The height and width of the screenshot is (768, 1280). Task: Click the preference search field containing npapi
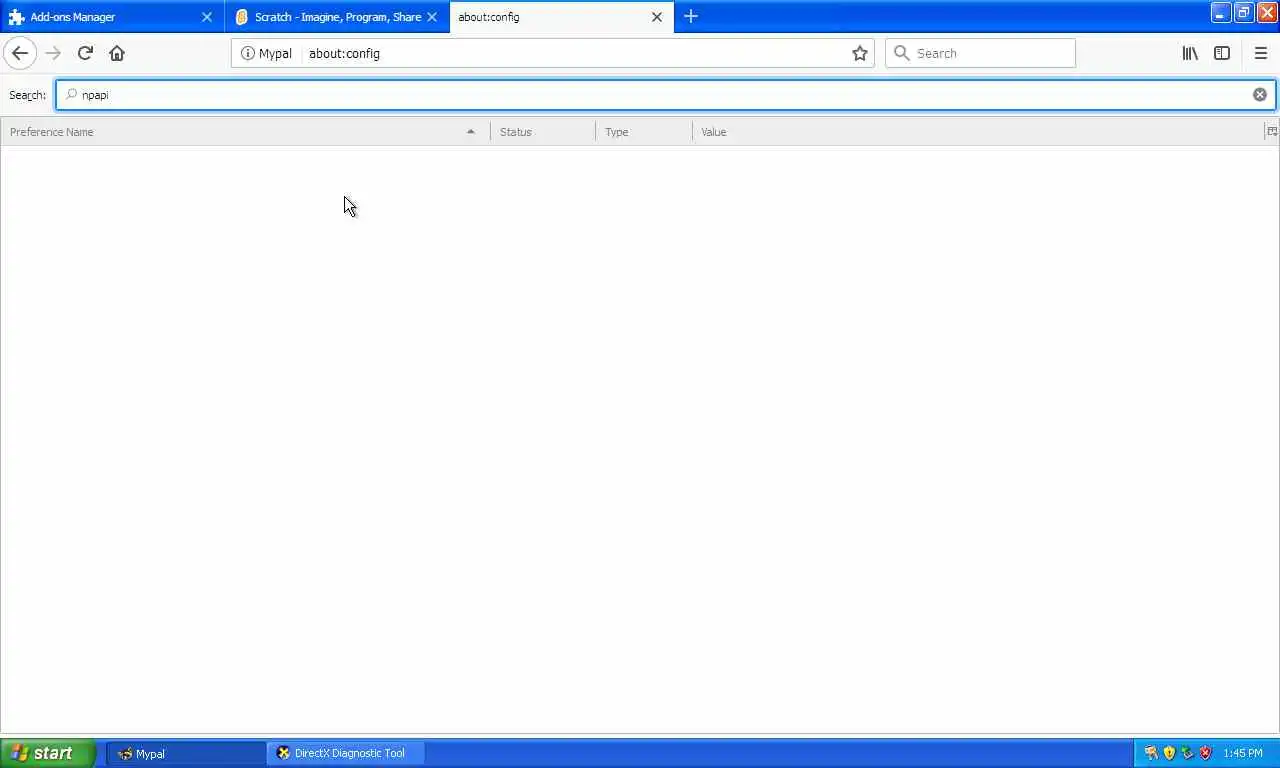665,95
